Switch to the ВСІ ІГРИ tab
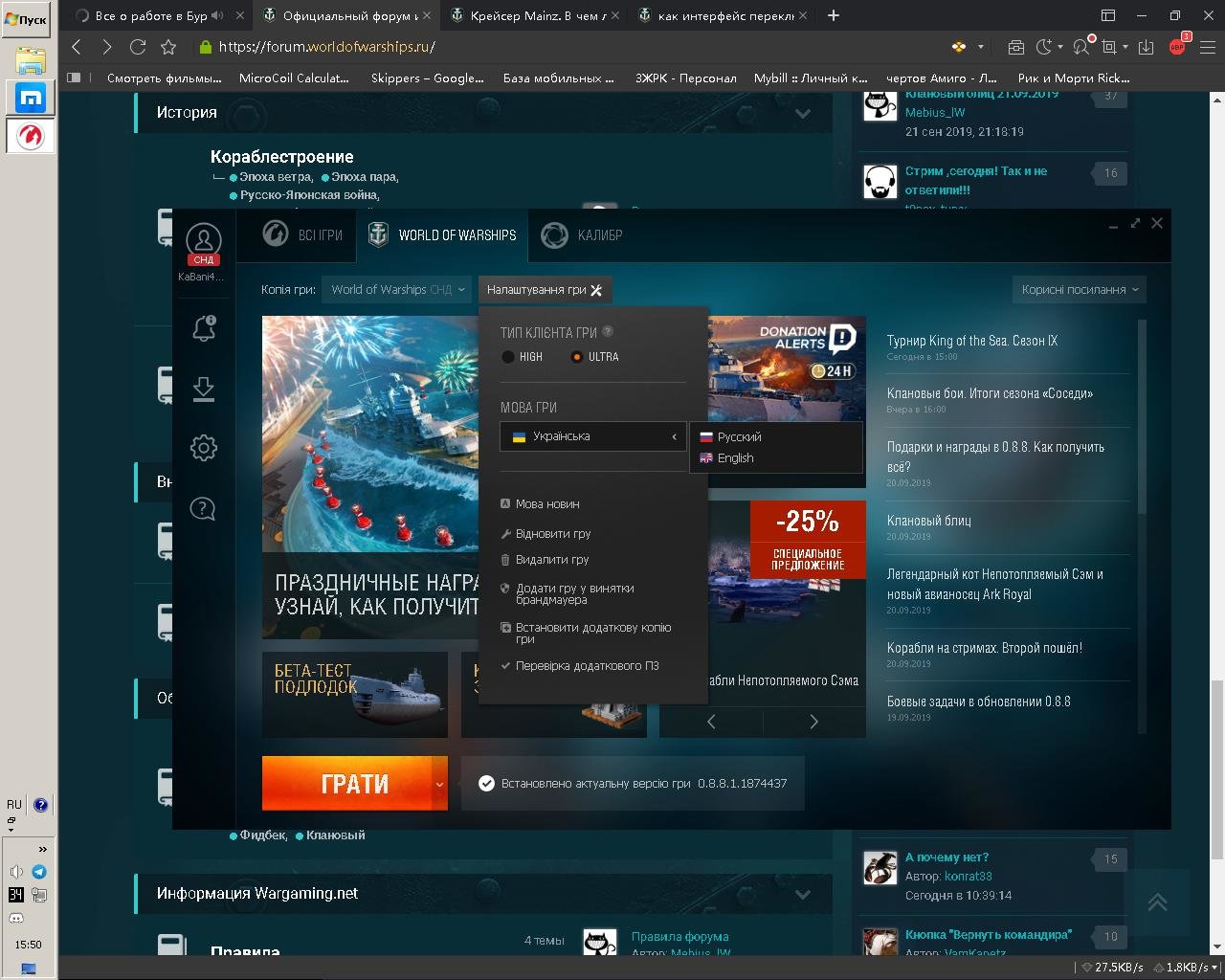1225x980 pixels. click(x=302, y=234)
